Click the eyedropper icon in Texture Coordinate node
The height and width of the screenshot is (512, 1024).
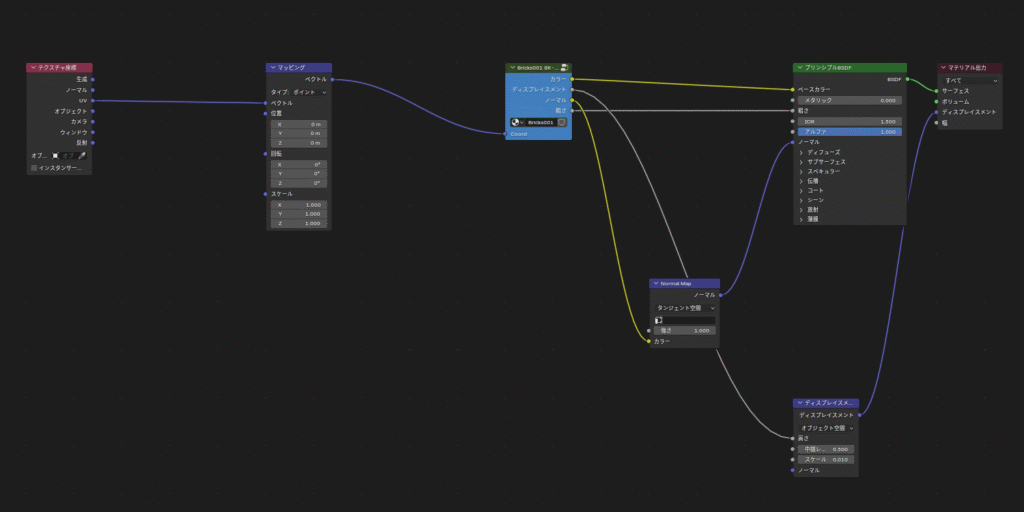[x=82, y=155]
